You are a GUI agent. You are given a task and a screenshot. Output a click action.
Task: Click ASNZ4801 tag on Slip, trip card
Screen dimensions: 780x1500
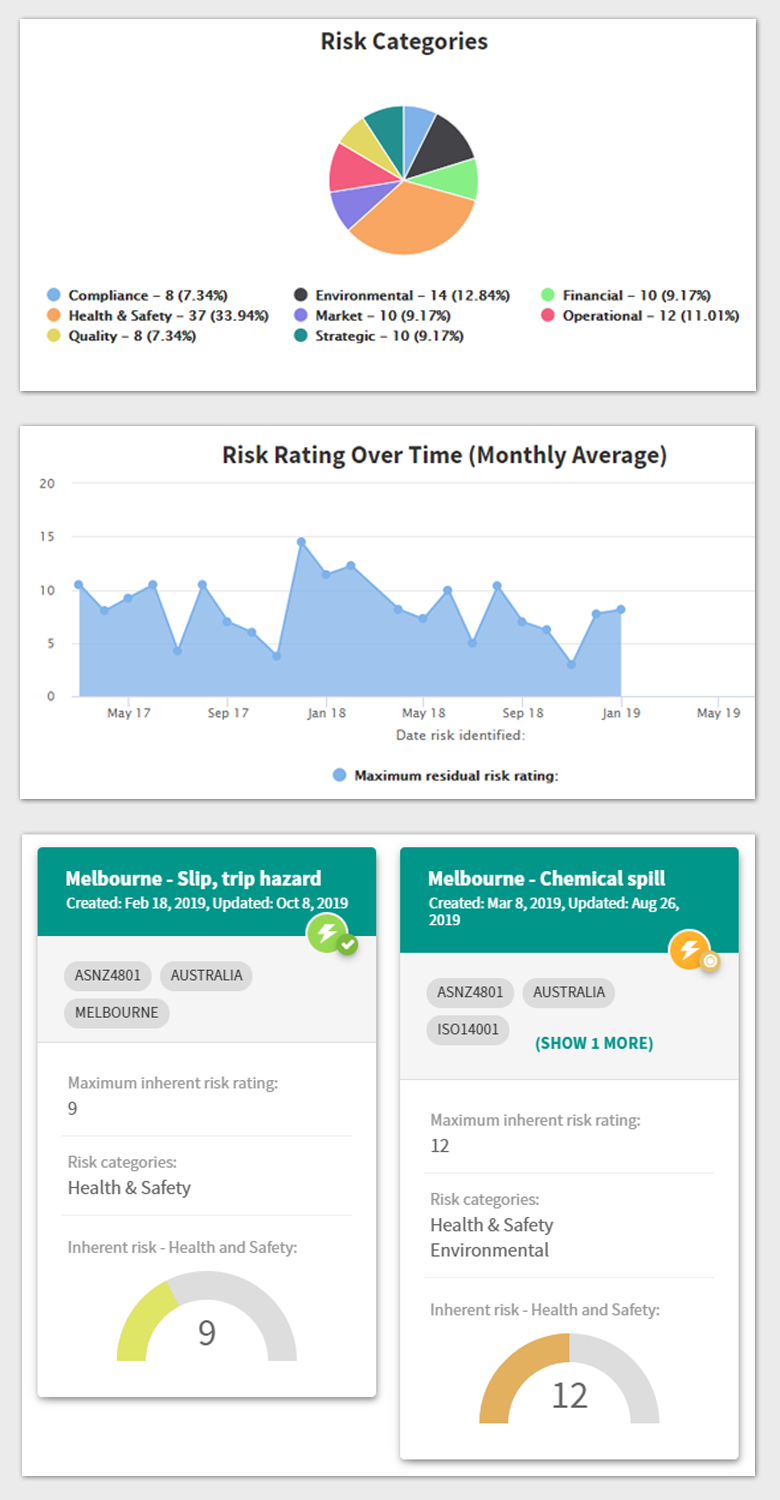(x=108, y=975)
